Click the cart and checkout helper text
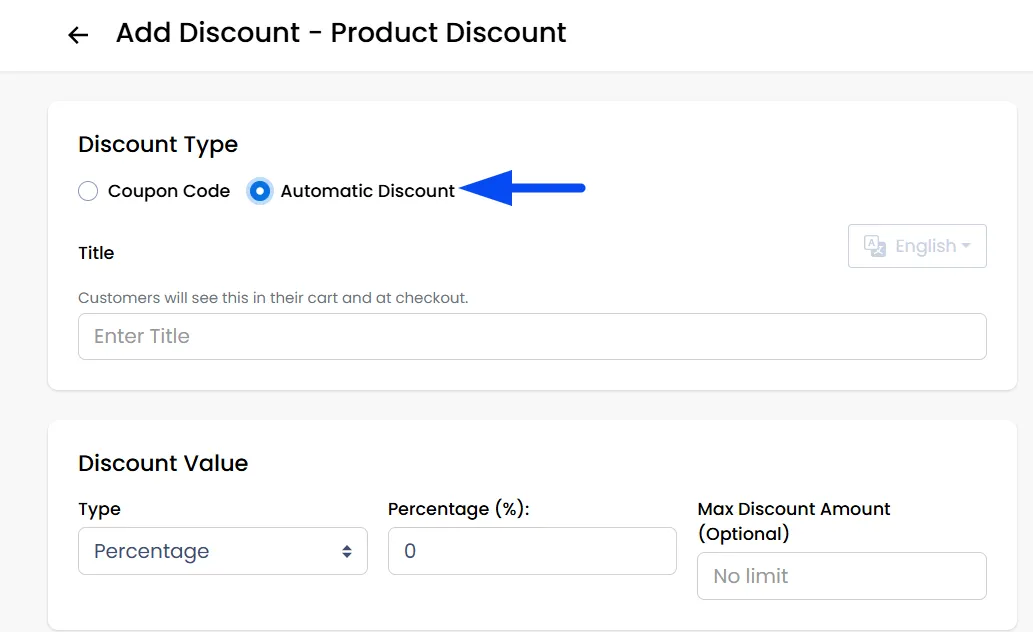The width and height of the screenshot is (1033, 632). 273,298
